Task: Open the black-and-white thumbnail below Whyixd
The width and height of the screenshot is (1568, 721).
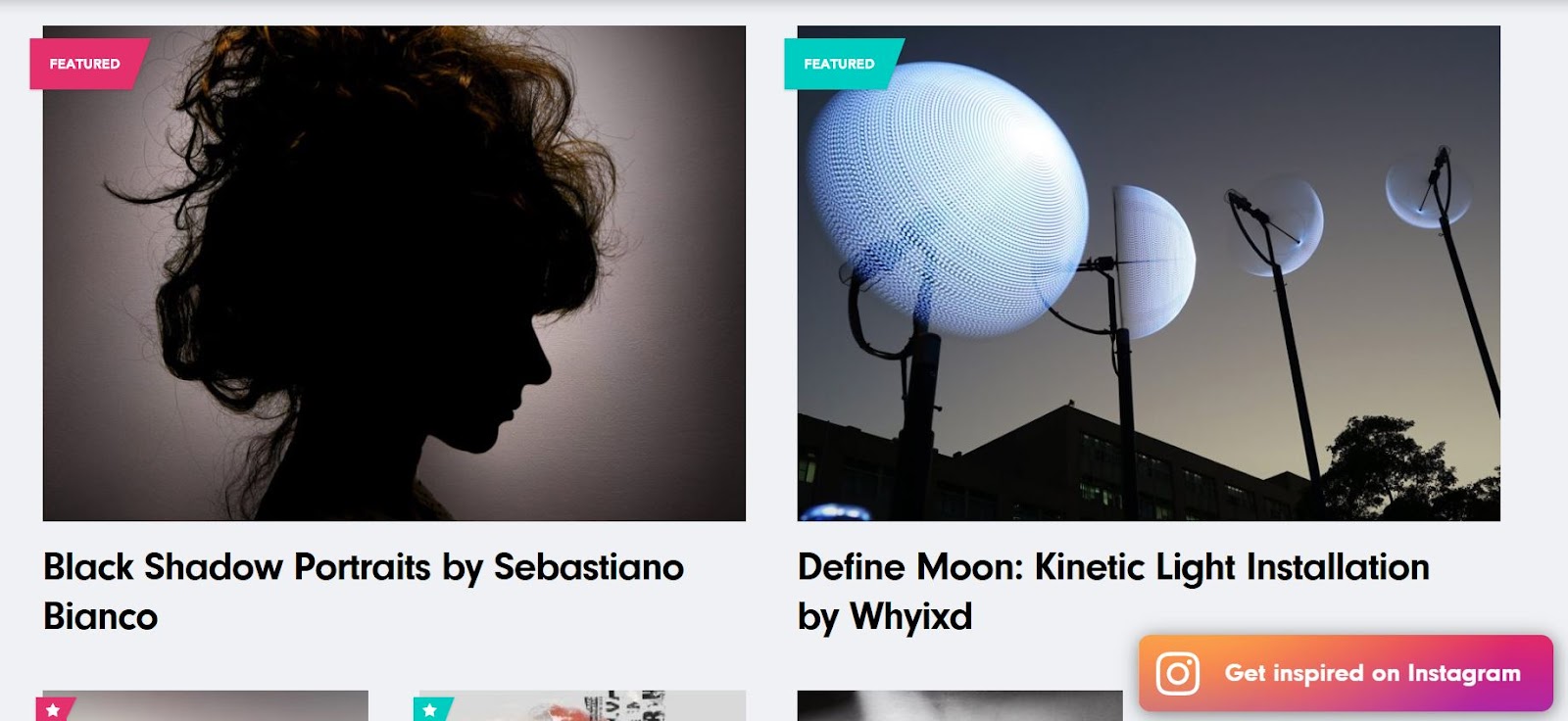Action: click(960, 705)
